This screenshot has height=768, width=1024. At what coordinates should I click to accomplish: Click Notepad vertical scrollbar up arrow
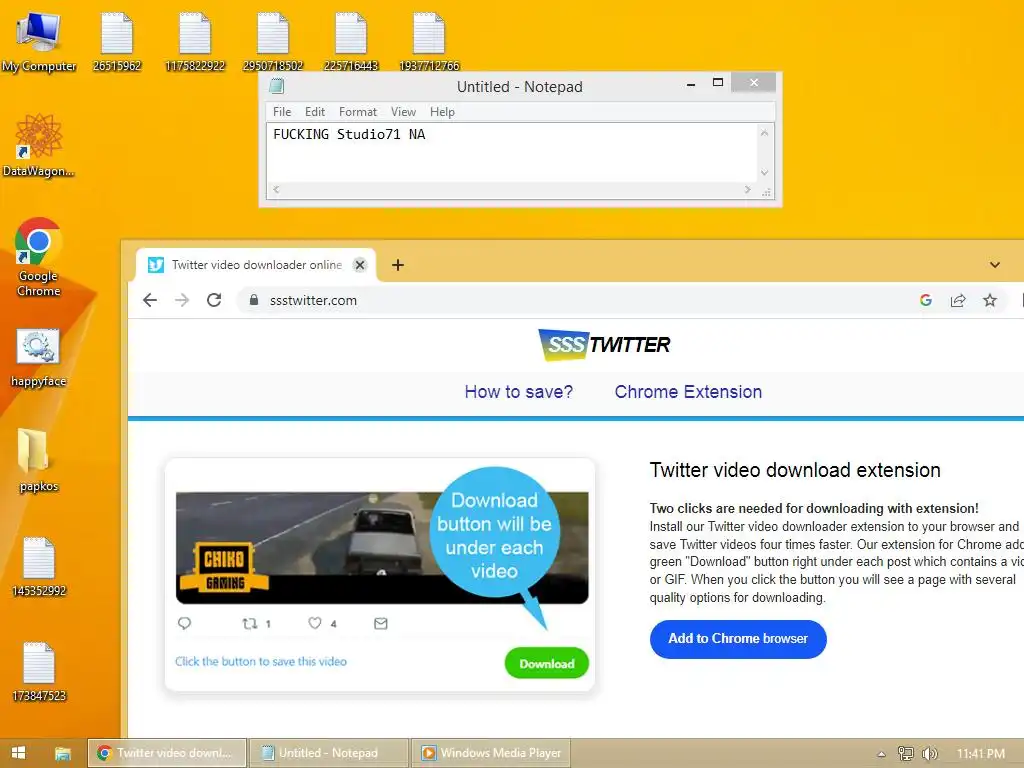pos(765,133)
